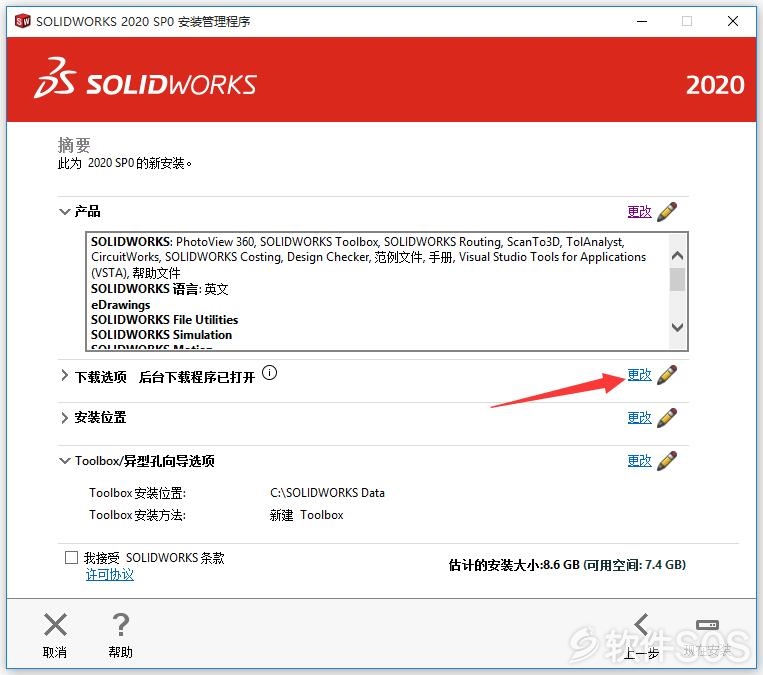This screenshot has height=675, width=763.
Task: Click the 取消 X icon
Action: tap(55, 624)
